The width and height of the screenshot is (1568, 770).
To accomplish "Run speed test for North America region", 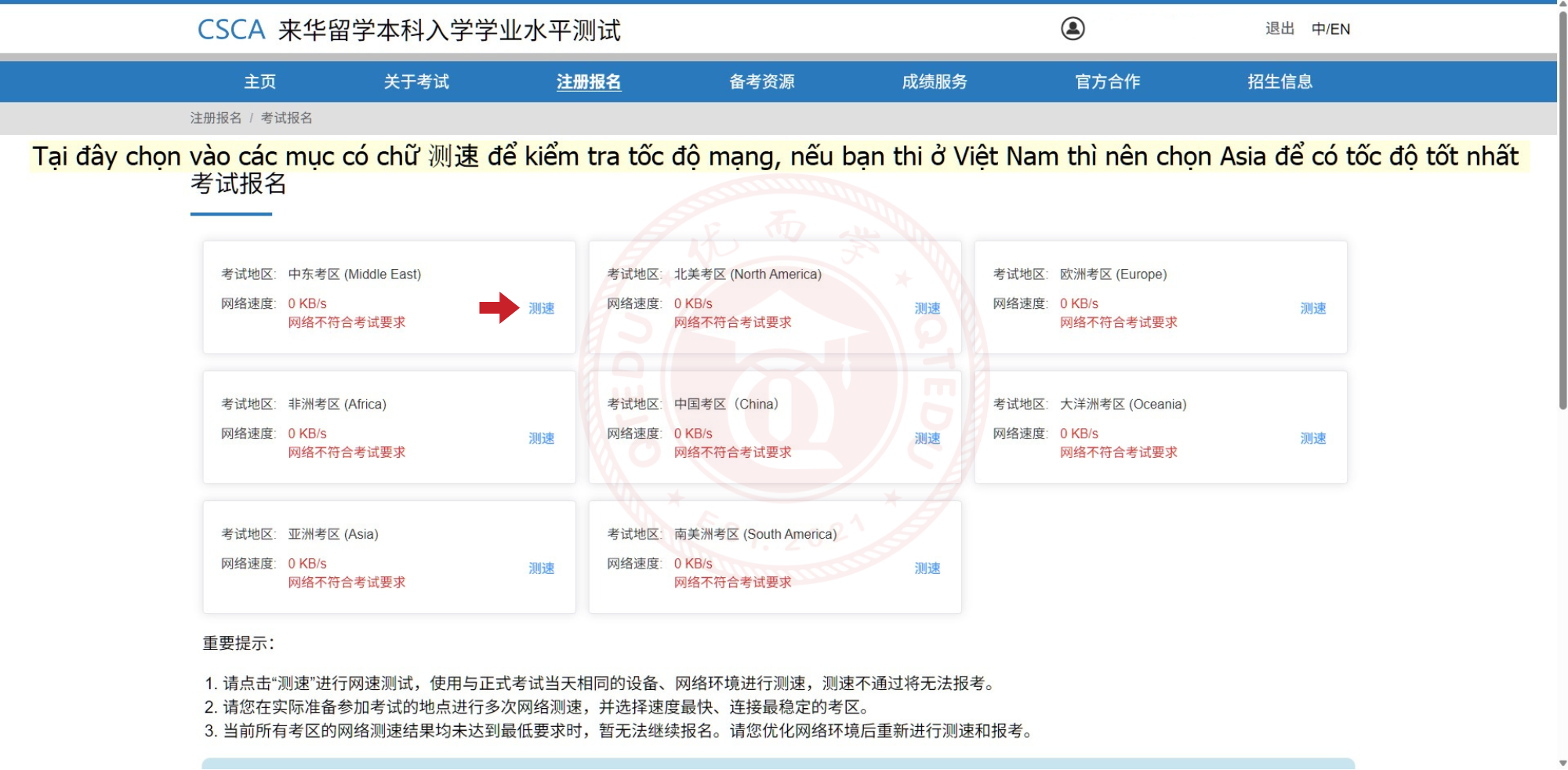I will click(927, 308).
